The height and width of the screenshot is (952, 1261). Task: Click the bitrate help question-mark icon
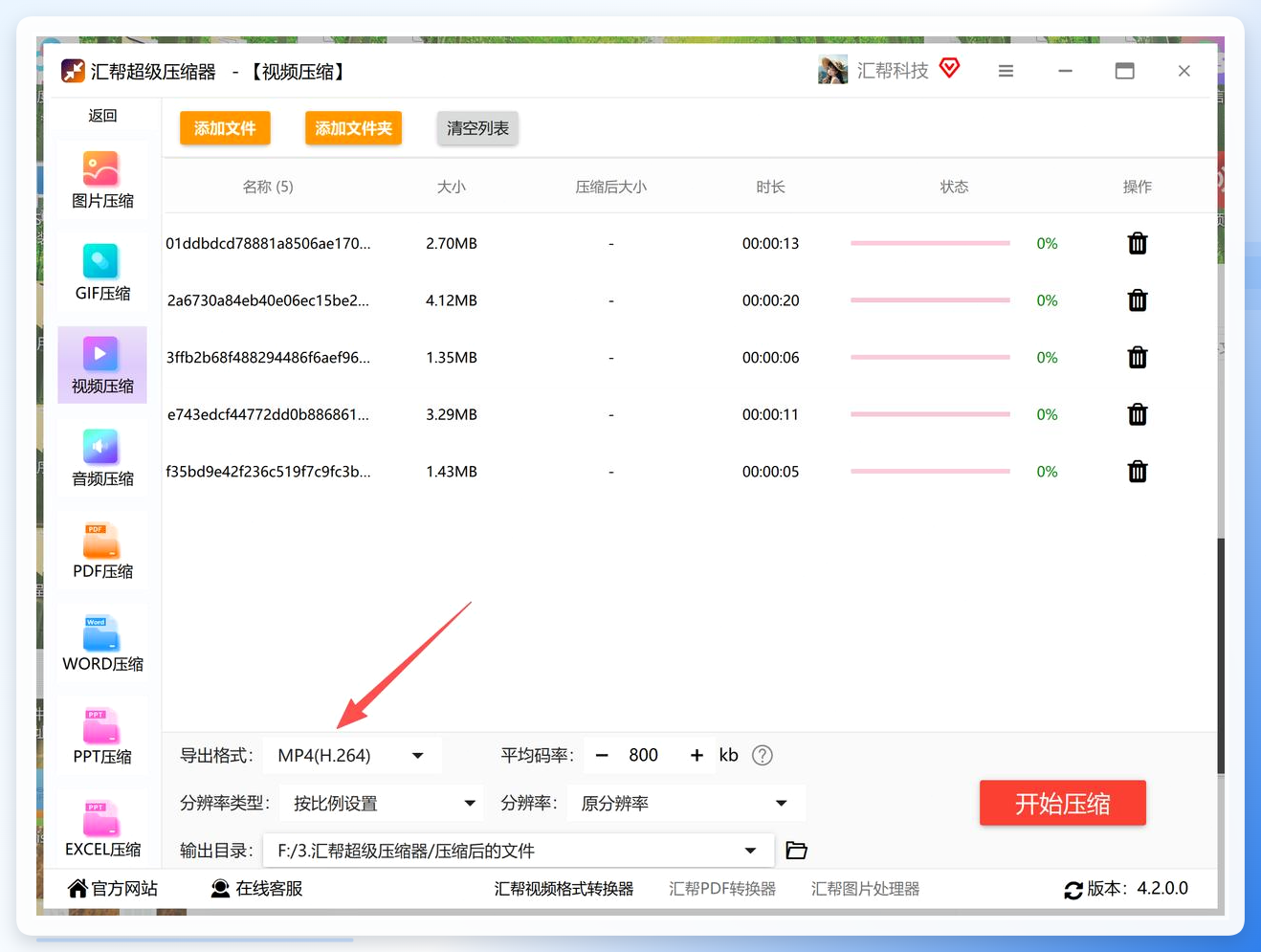[762, 755]
